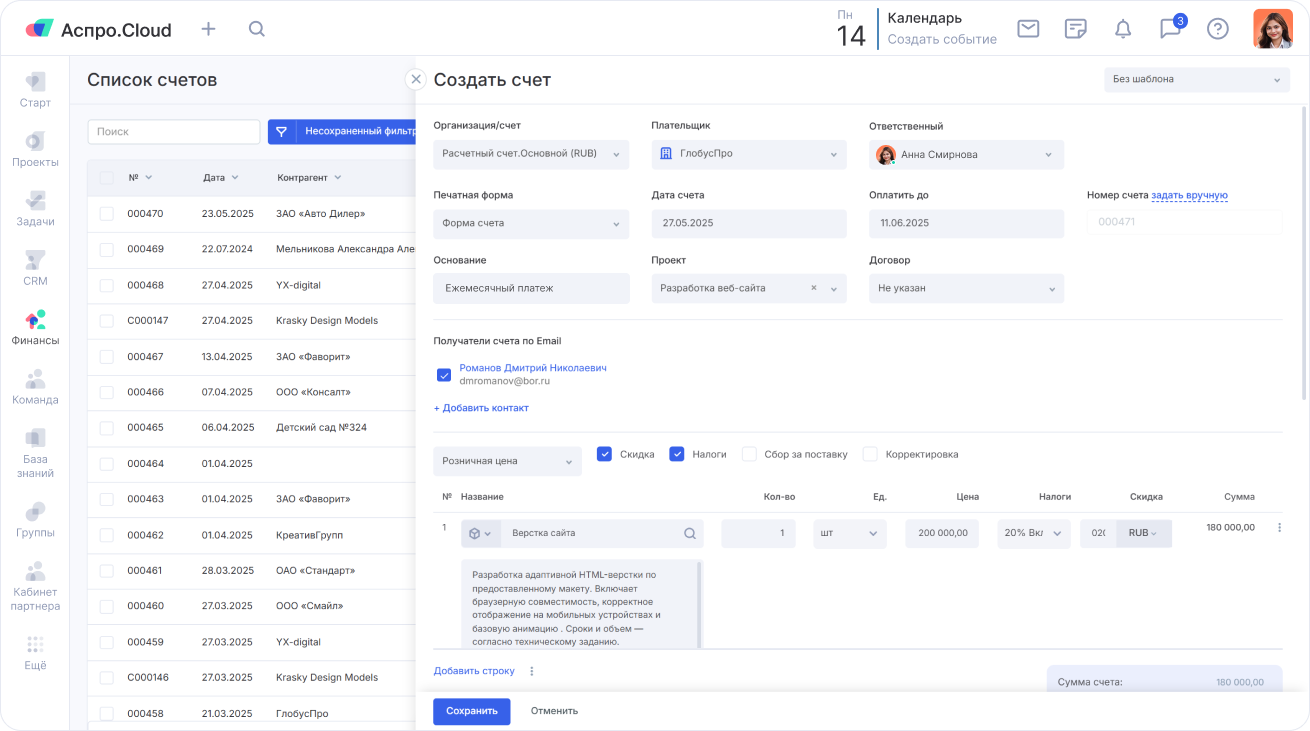Close the Создать счет panel

(415, 80)
